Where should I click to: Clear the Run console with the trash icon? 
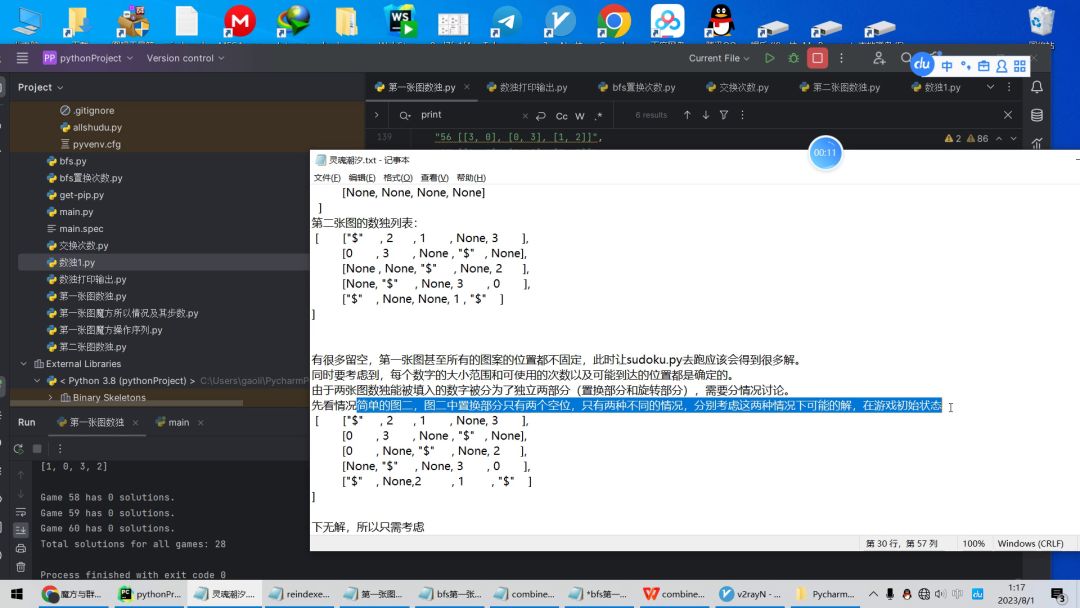tap(20, 567)
